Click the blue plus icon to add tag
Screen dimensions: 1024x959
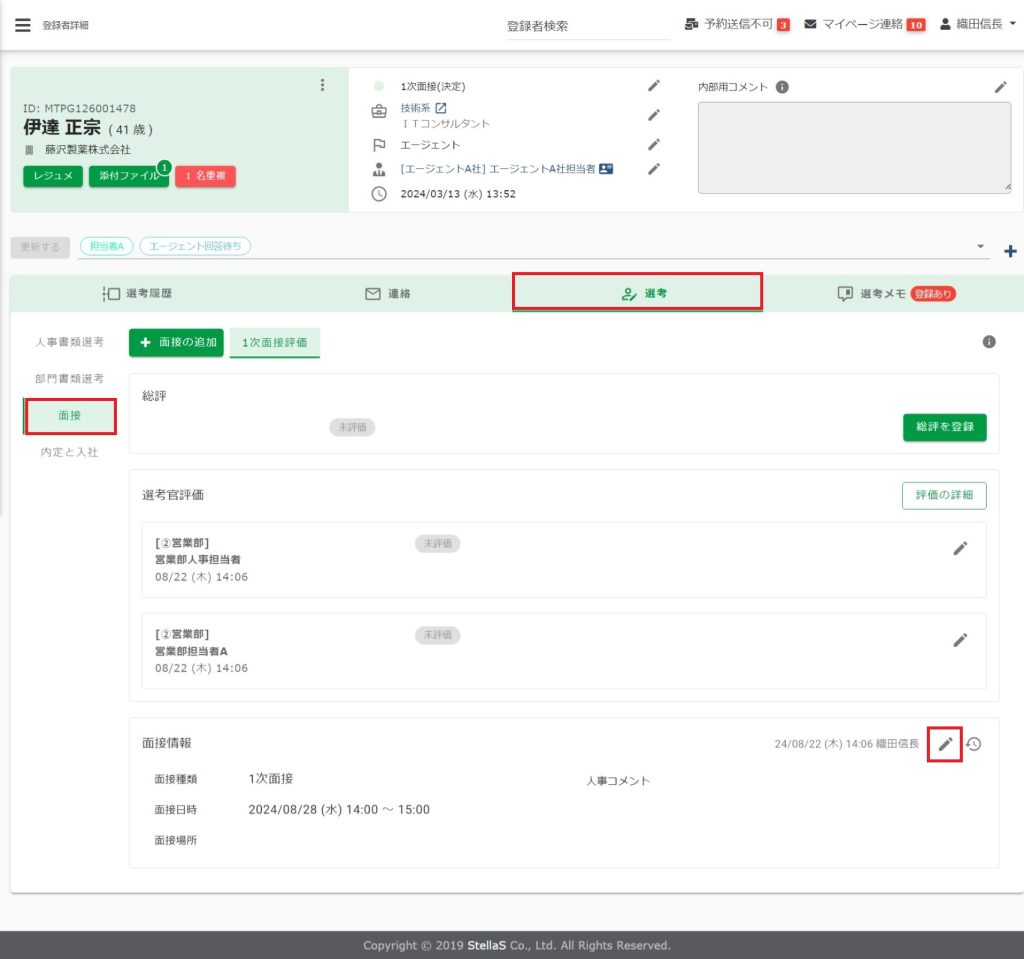pyautogui.click(x=1009, y=251)
